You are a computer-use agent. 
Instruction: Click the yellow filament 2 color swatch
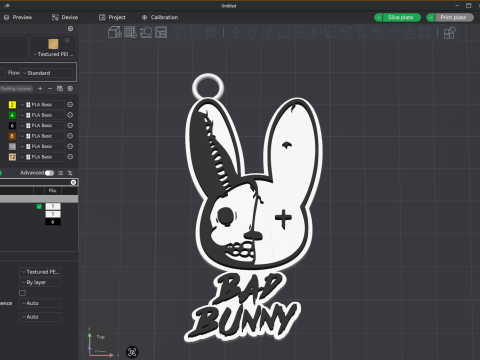coord(12,105)
